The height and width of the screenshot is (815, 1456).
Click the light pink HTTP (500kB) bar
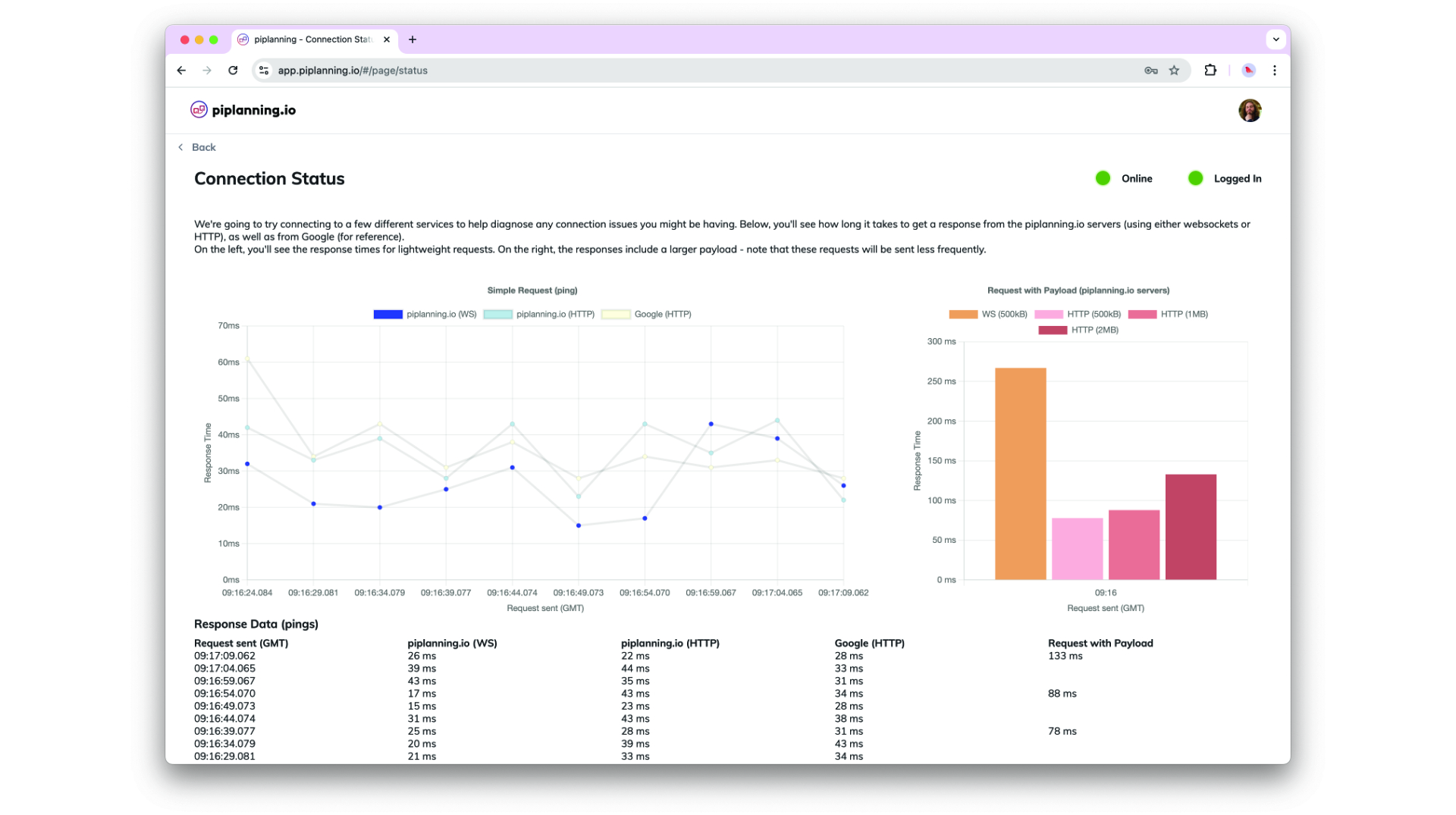click(x=1077, y=549)
